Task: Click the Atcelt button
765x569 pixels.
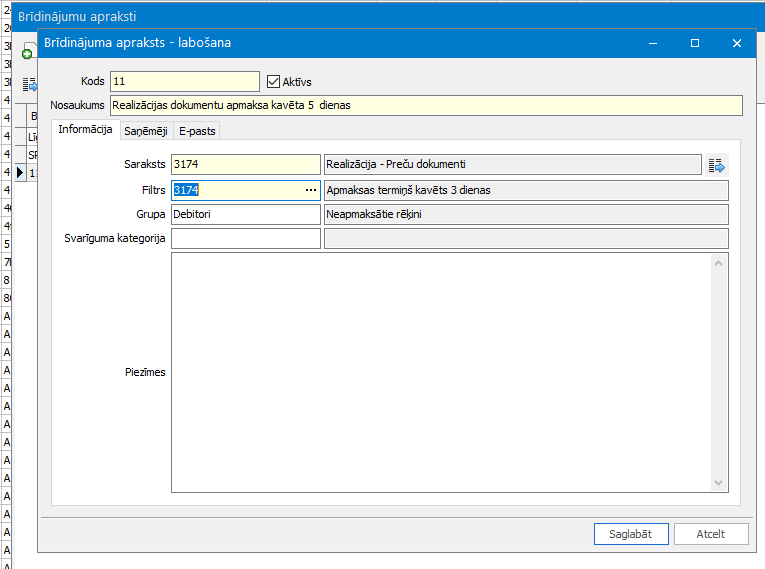Action: [710, 534]
